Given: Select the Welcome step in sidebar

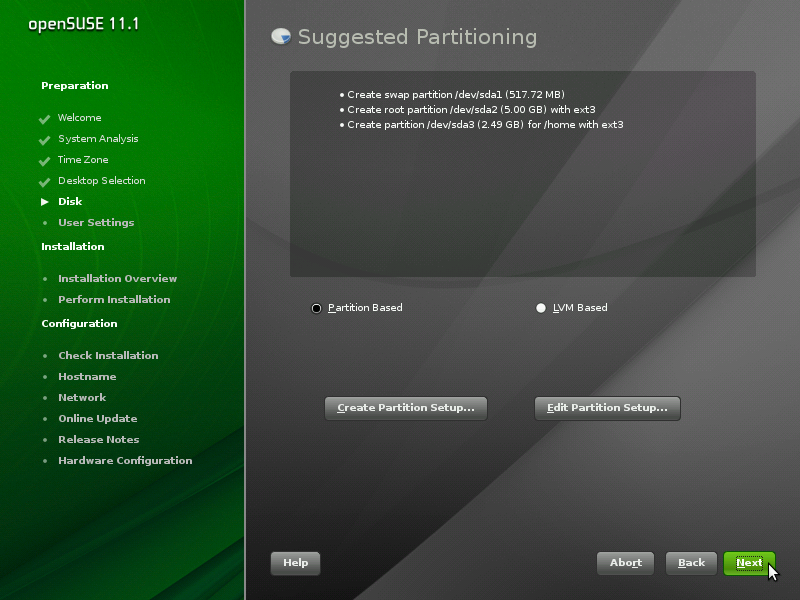Looking at the screenshot, I should pyautogui.click(x=80, y=118).
